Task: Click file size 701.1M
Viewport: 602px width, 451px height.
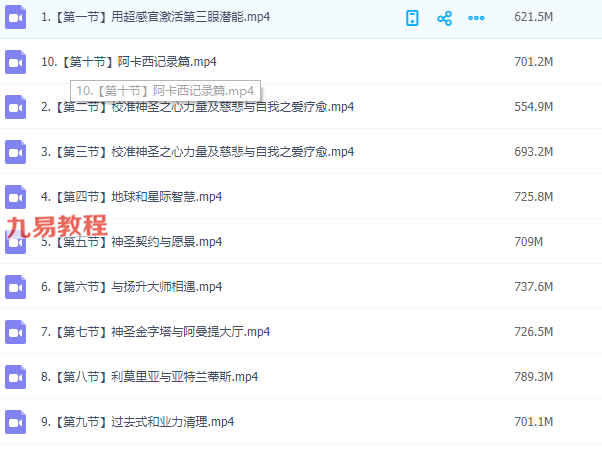Action: point(533,422)
